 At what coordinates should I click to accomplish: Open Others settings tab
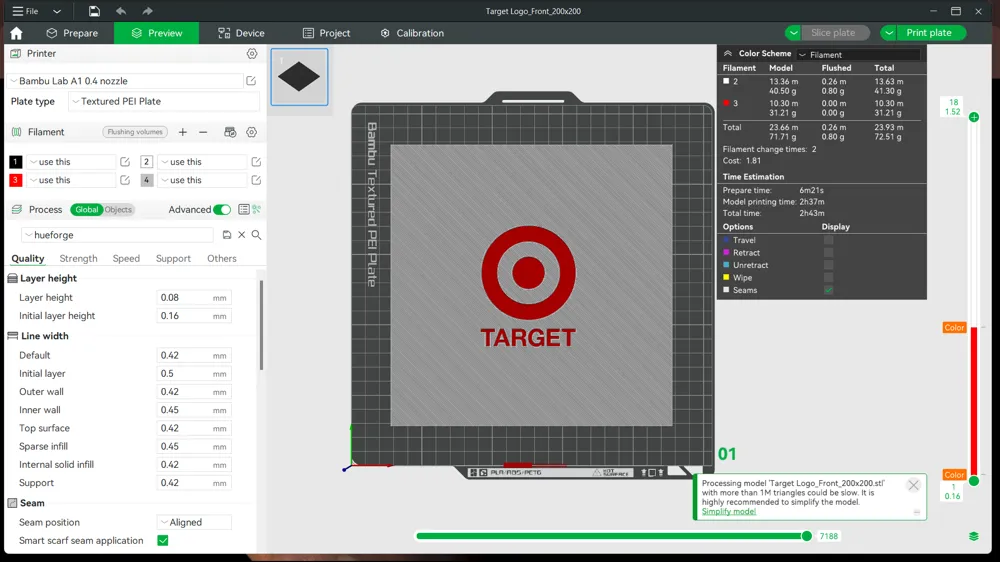[x=221, y=258]
